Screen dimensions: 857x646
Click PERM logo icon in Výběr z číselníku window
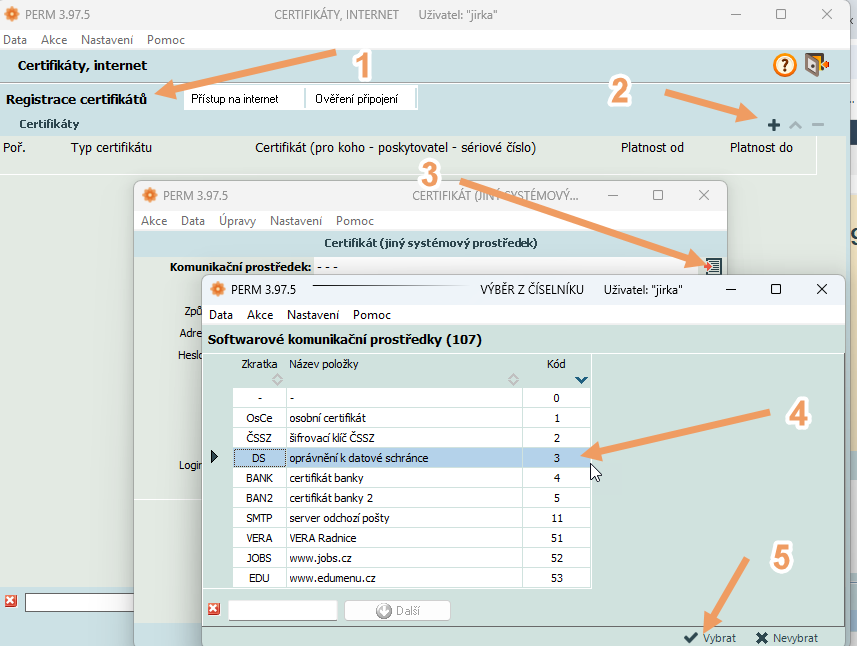218,289
